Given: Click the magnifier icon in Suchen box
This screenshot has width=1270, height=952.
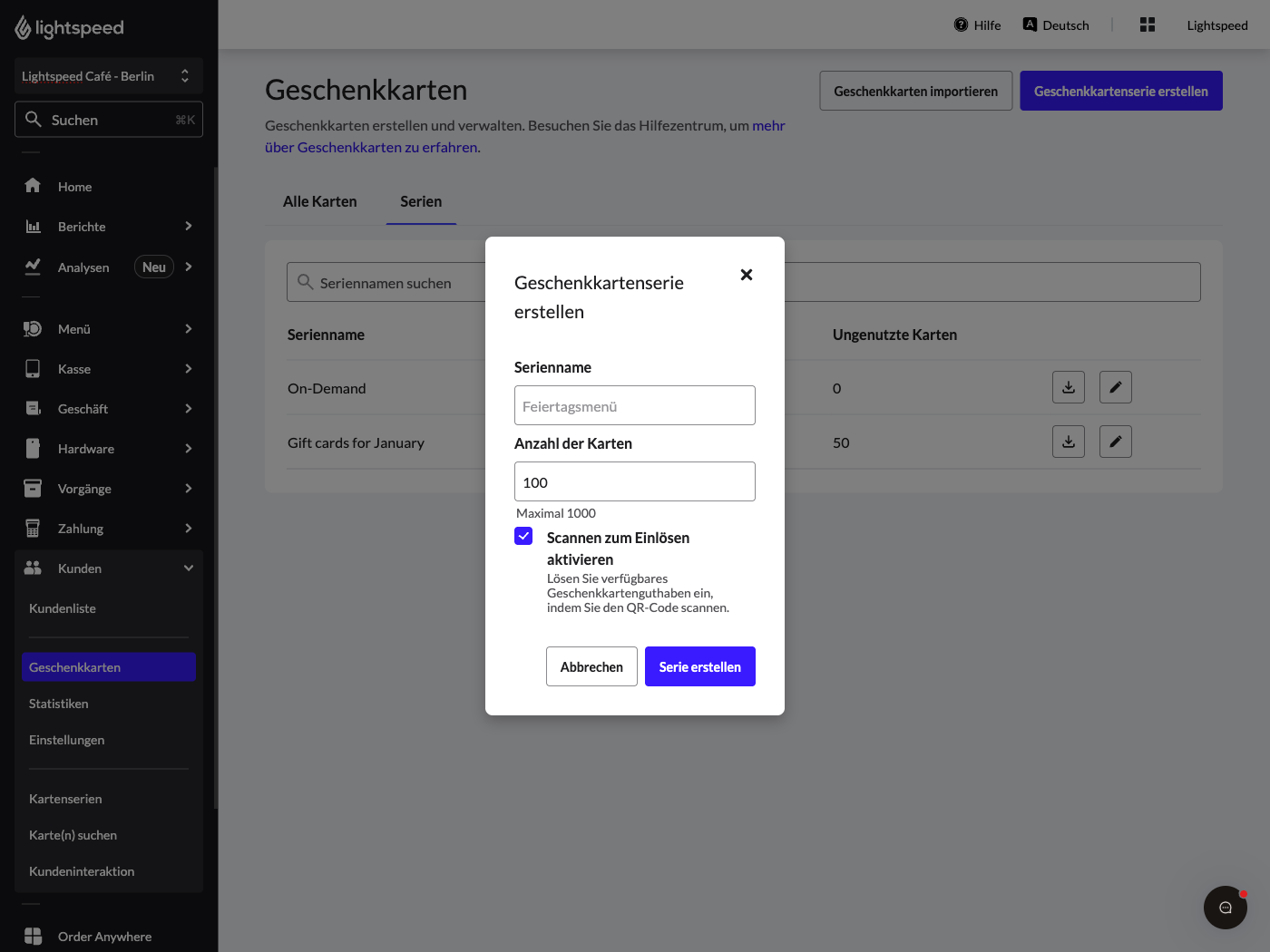Looking at the screenshot, I should (x=34, y=119).
